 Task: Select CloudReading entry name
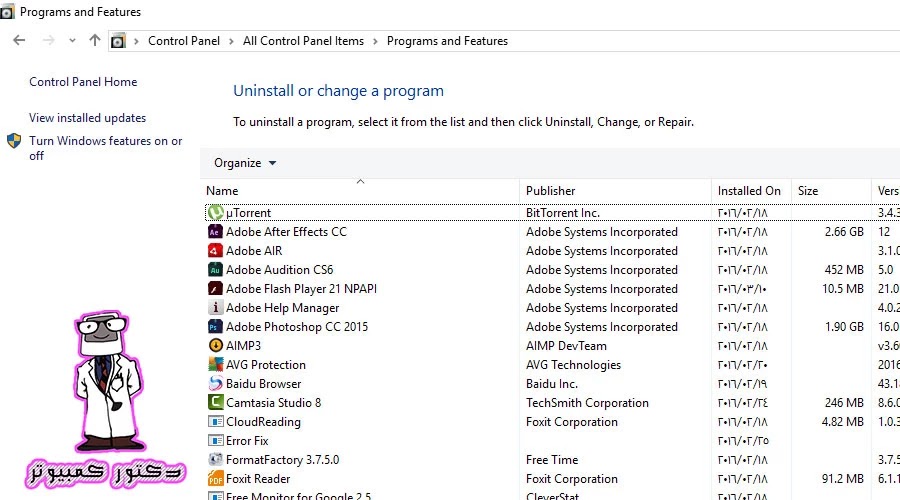pos(263,422)
